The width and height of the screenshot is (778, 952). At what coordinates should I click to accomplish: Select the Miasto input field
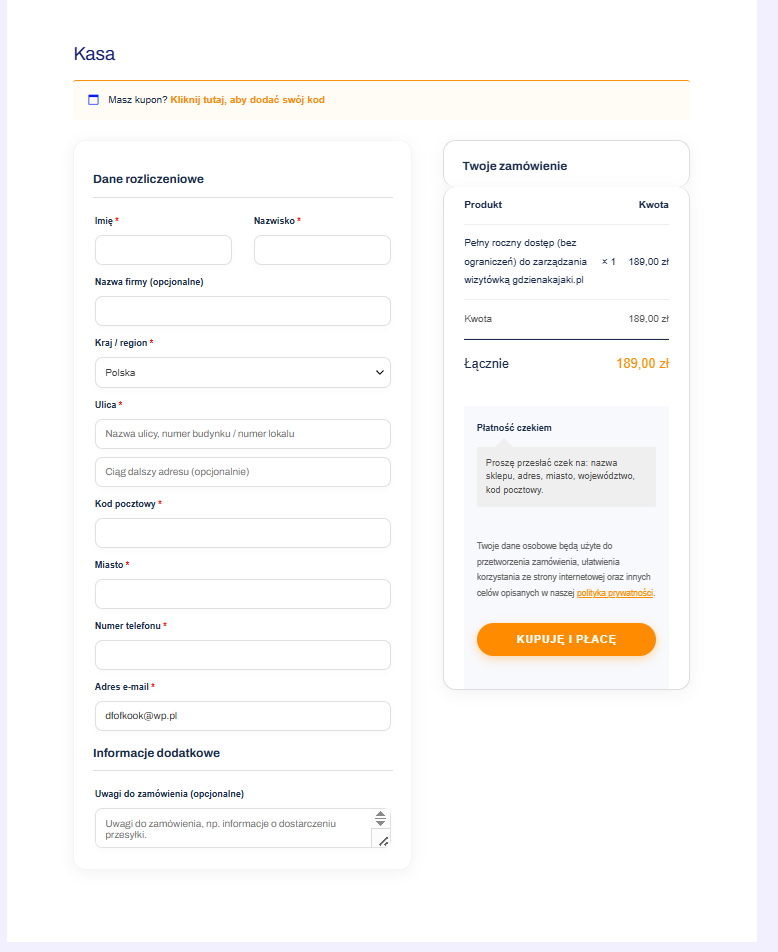pos(242,594)
